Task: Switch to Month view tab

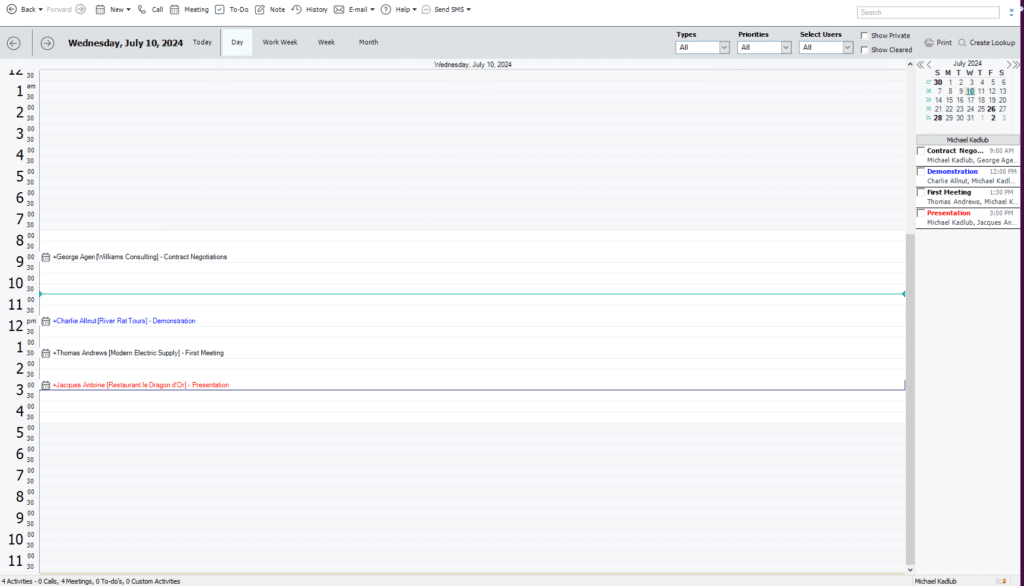Action: pos(368,42)
